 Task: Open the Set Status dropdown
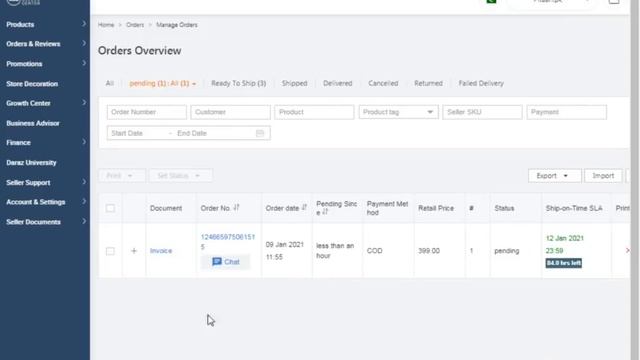[180, 176]
